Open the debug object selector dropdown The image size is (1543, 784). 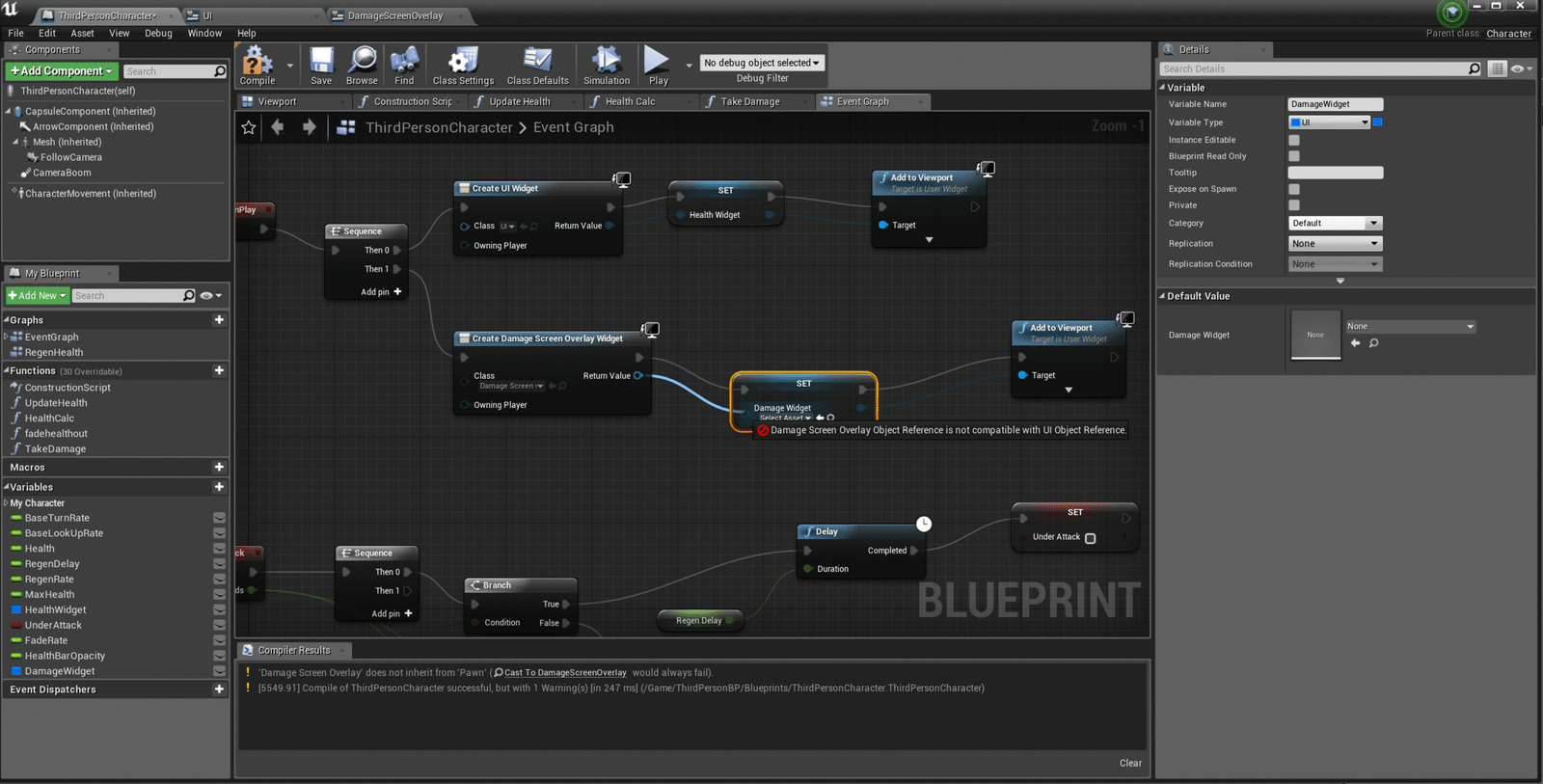click(x=762, y=63)
